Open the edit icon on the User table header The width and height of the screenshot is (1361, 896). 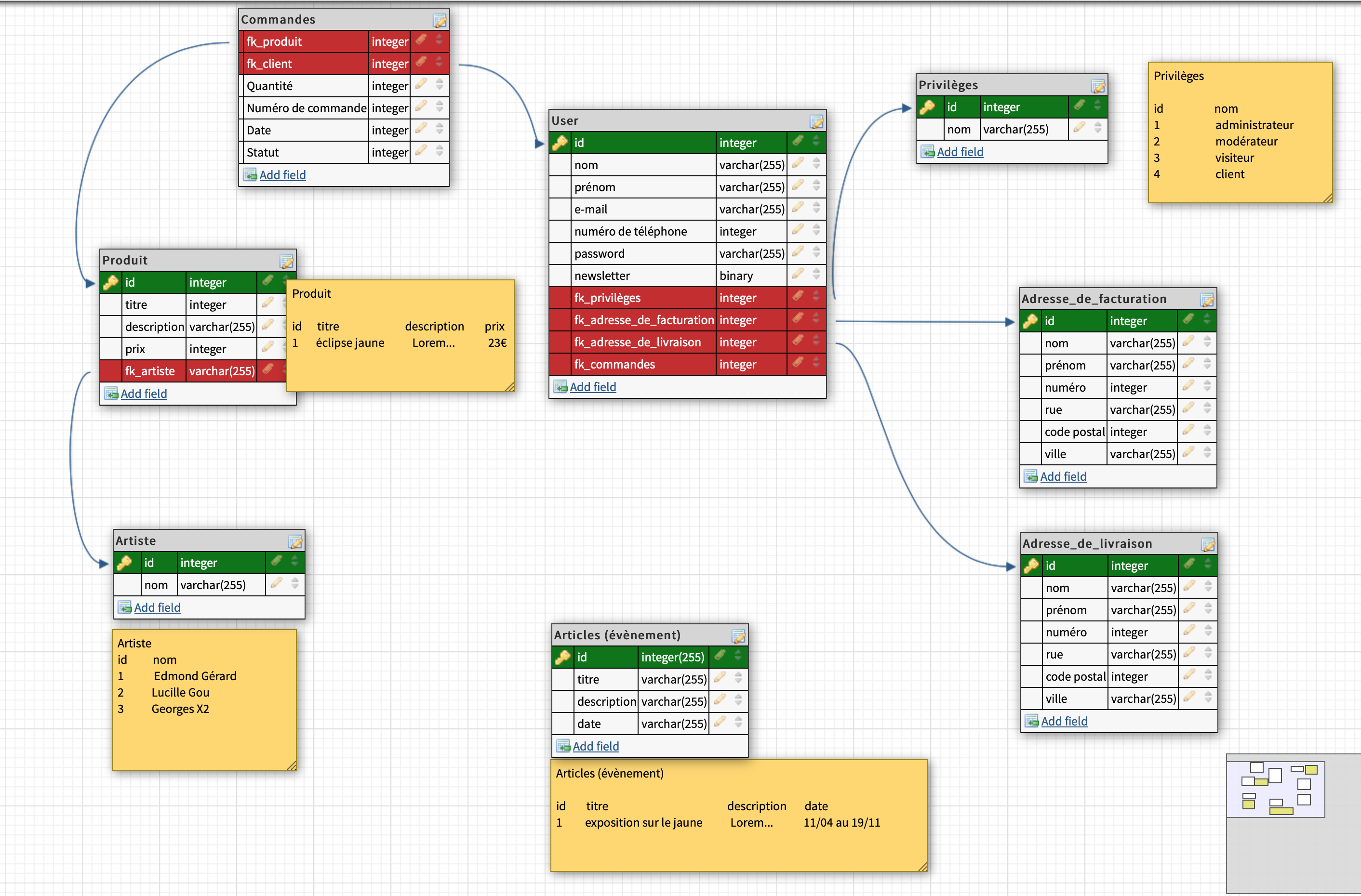point(816,121)
